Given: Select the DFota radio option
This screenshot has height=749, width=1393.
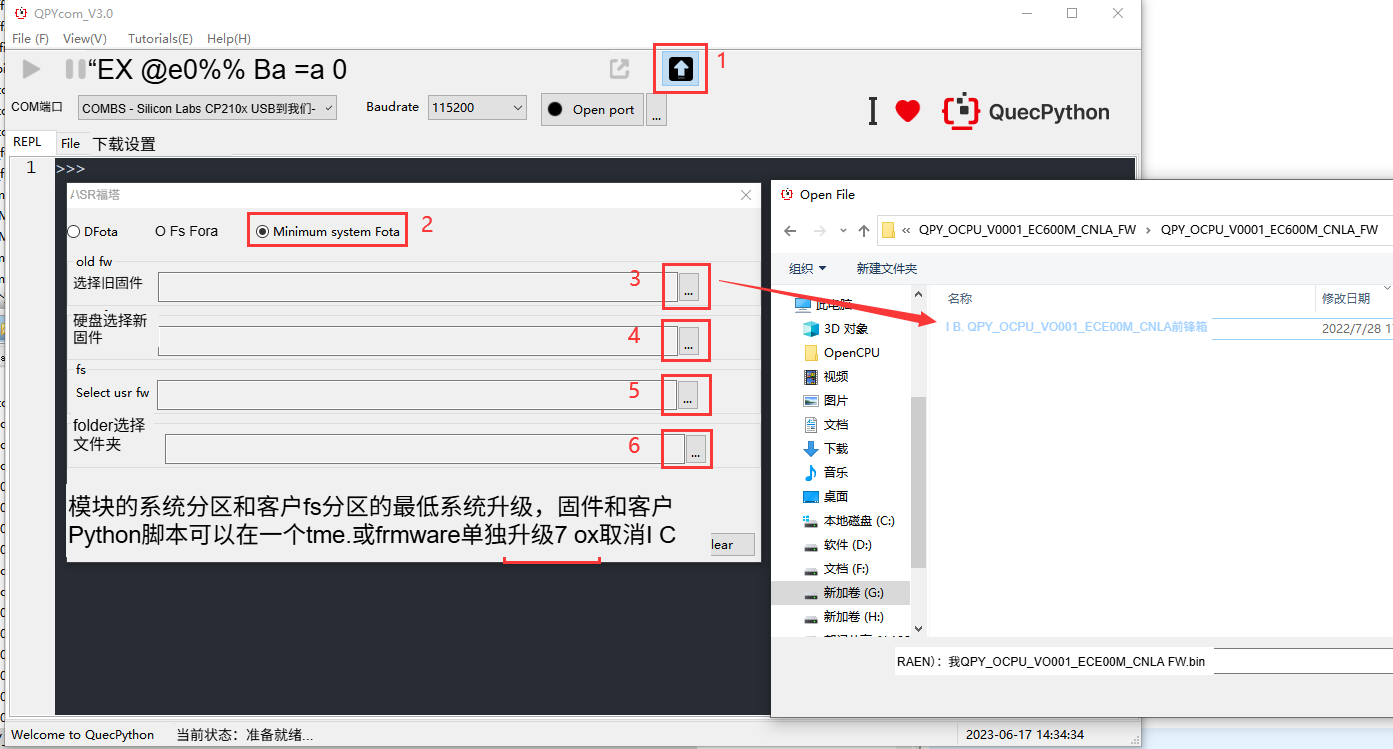Looking at the screenshot, I should pos(92,232).
